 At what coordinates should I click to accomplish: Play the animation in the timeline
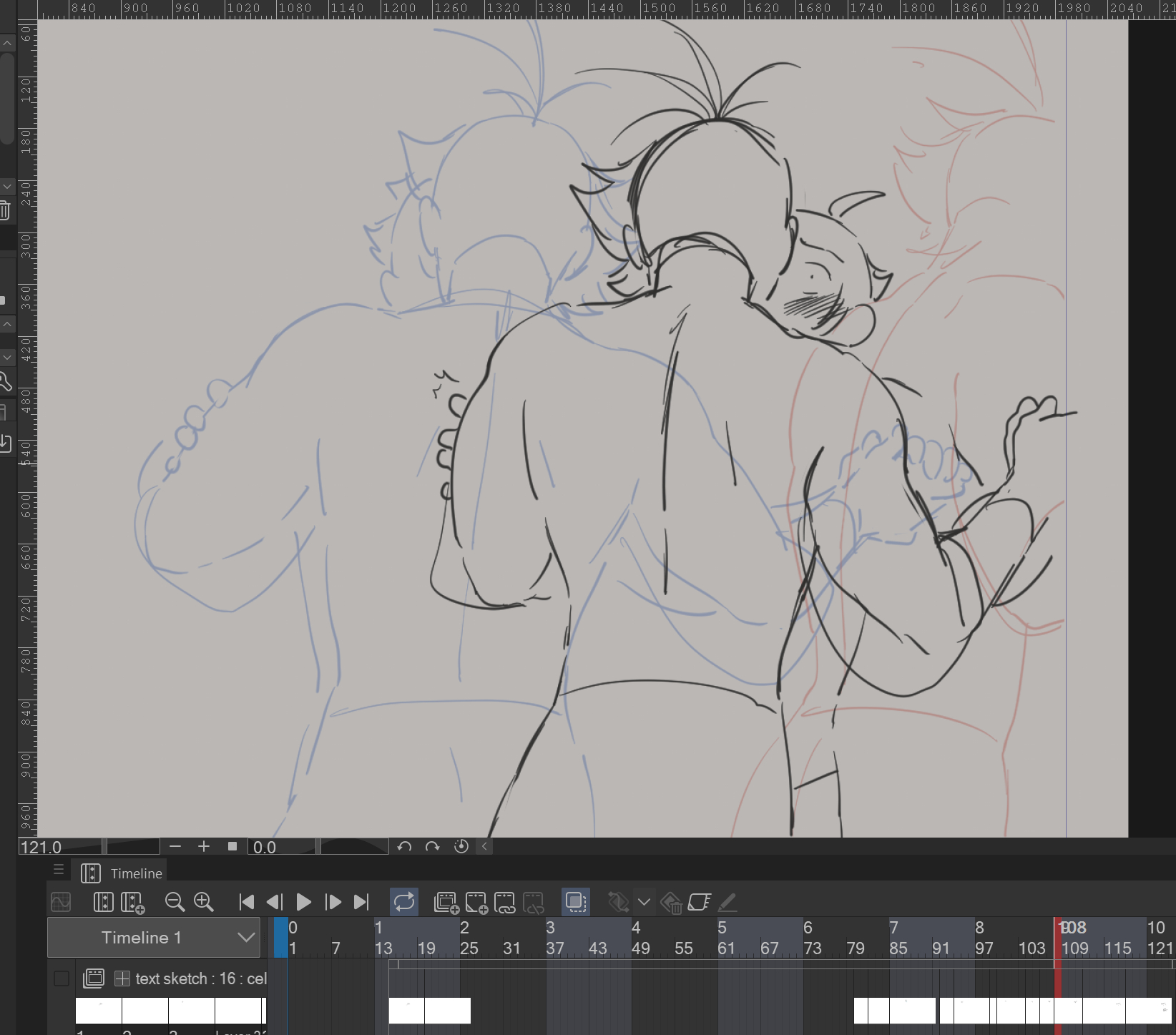click(x=303, y=902)
